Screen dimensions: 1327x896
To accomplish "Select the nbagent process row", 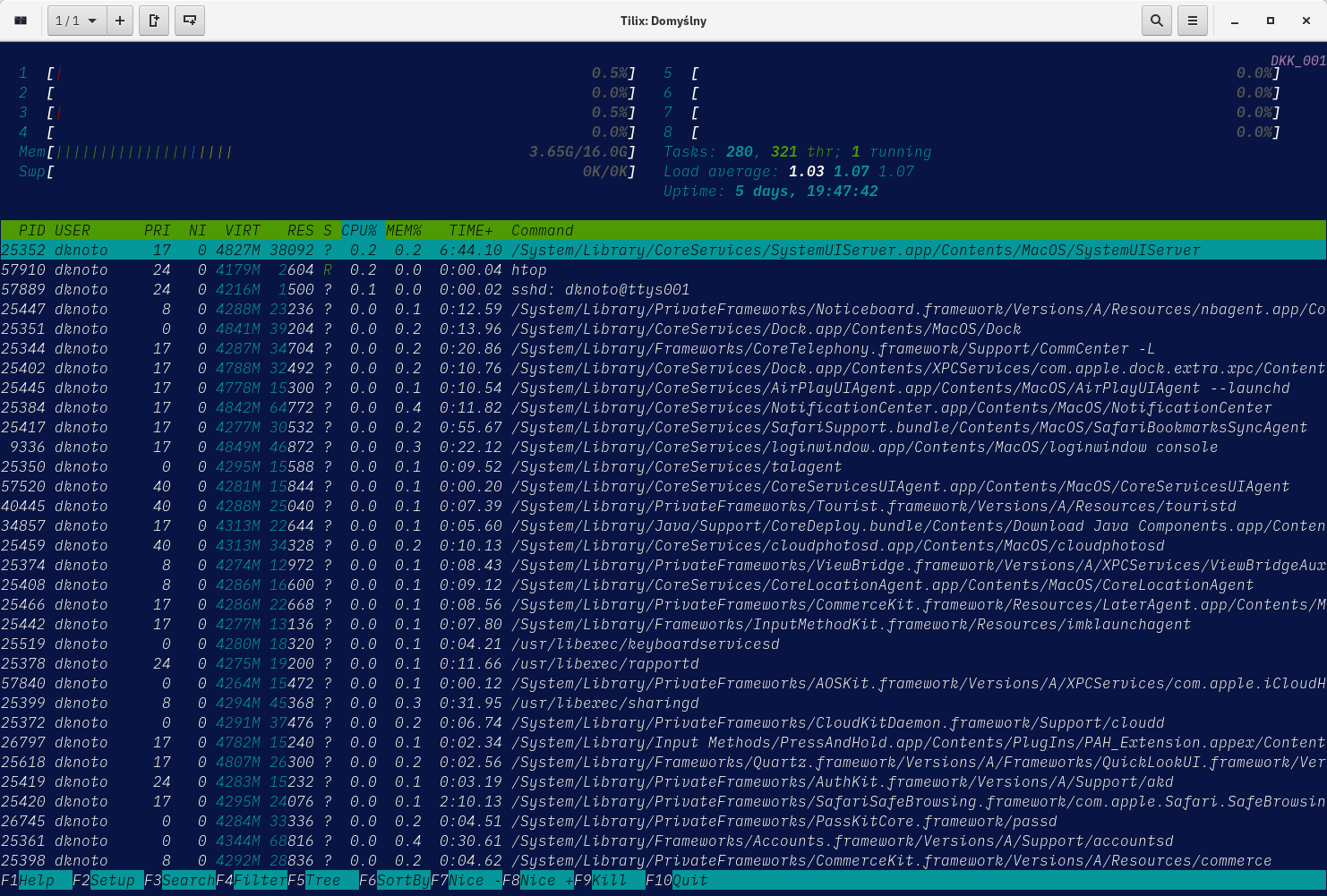I will coord(663,309).
